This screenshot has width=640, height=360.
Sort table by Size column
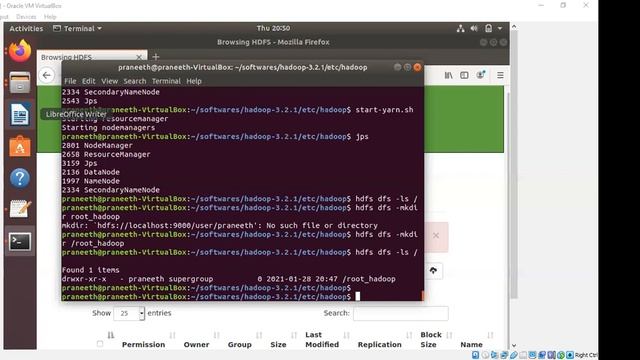[x=278, y=344]
